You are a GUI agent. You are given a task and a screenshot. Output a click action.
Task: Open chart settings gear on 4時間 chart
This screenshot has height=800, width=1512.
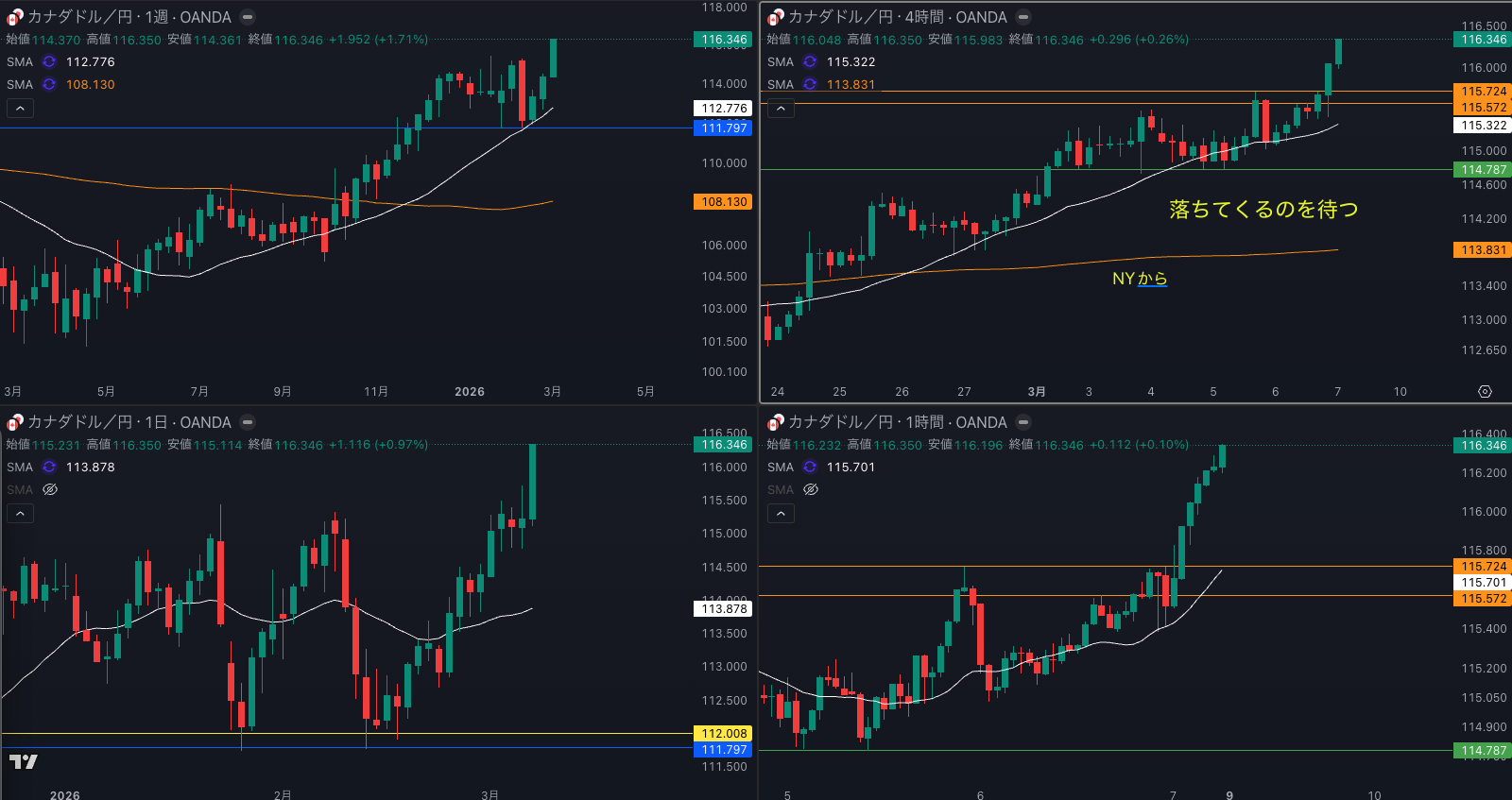(x=1485, y=391)
